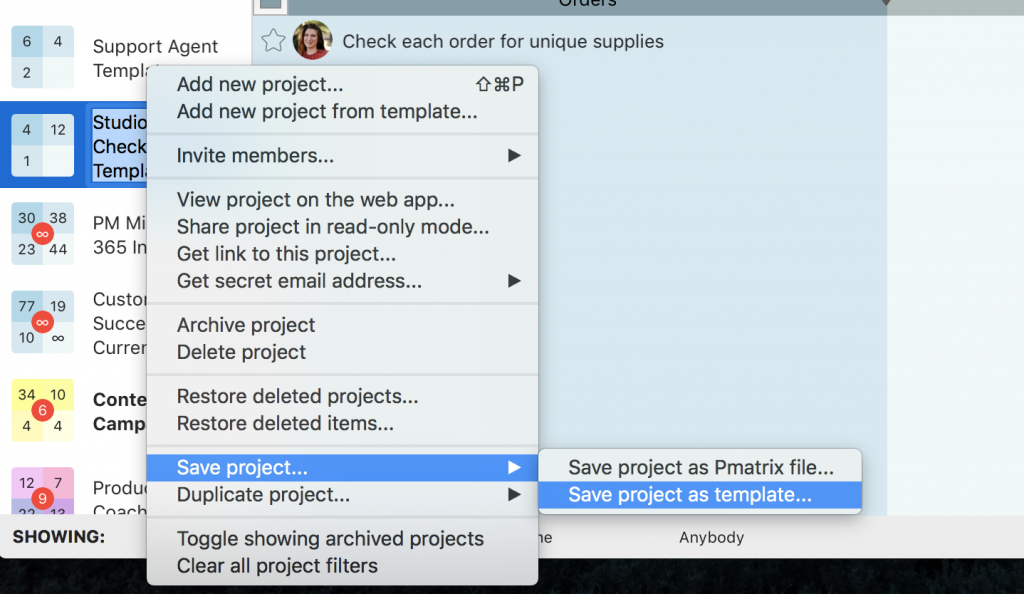Star the "Check each order" item
This screenshot has width=1024, height=594.
click(x=275, y=40)
